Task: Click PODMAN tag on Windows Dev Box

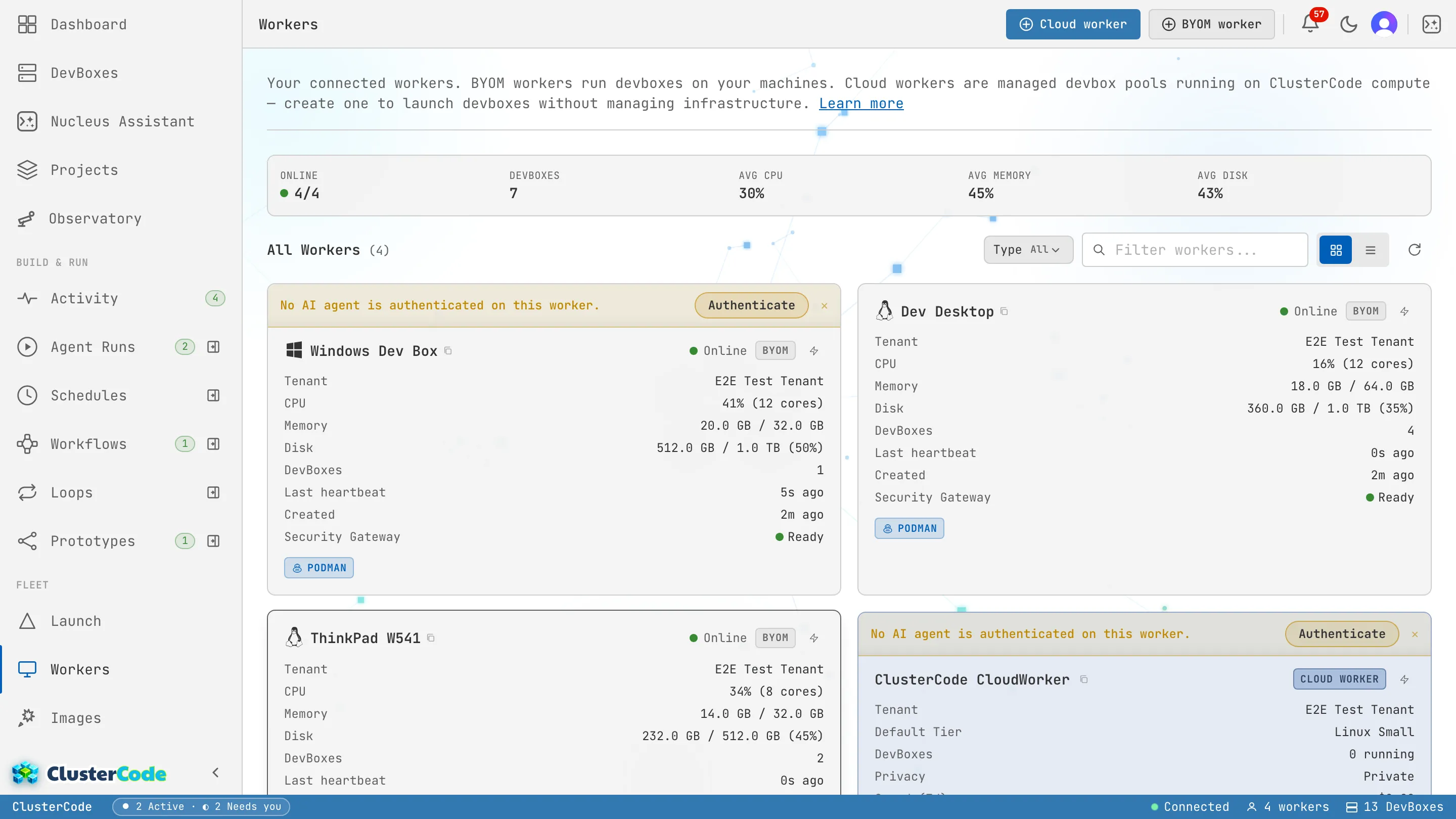Action: pyautogui.click(x=319, y=568)
